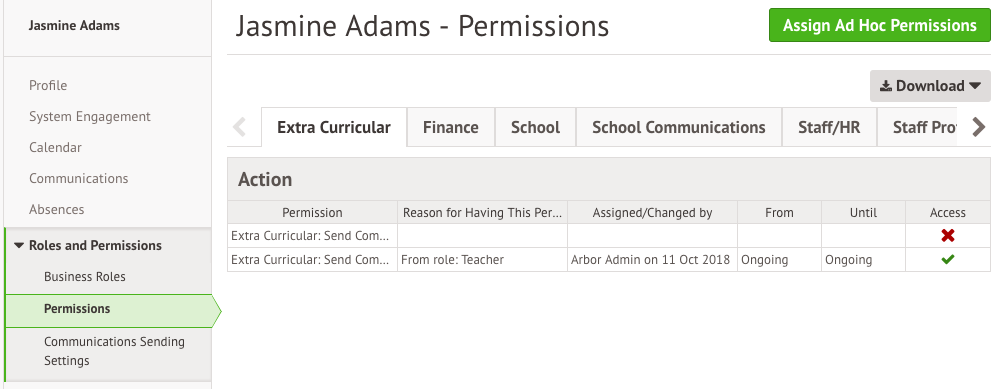
Task: Open the Download dropdown menu
Action: 930,86
